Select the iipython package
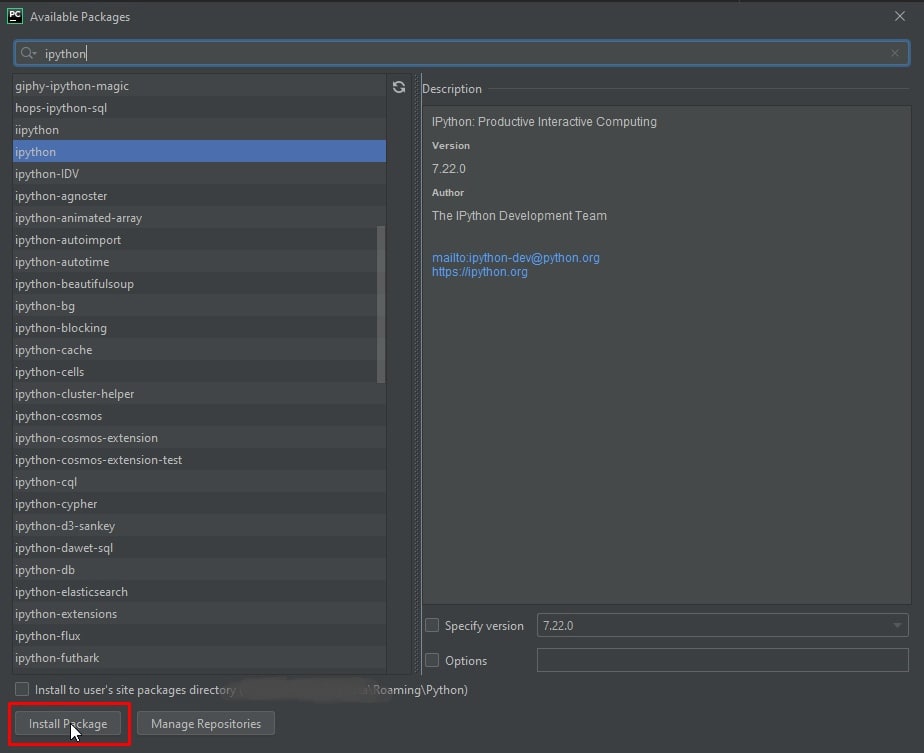 coord(199,130)
